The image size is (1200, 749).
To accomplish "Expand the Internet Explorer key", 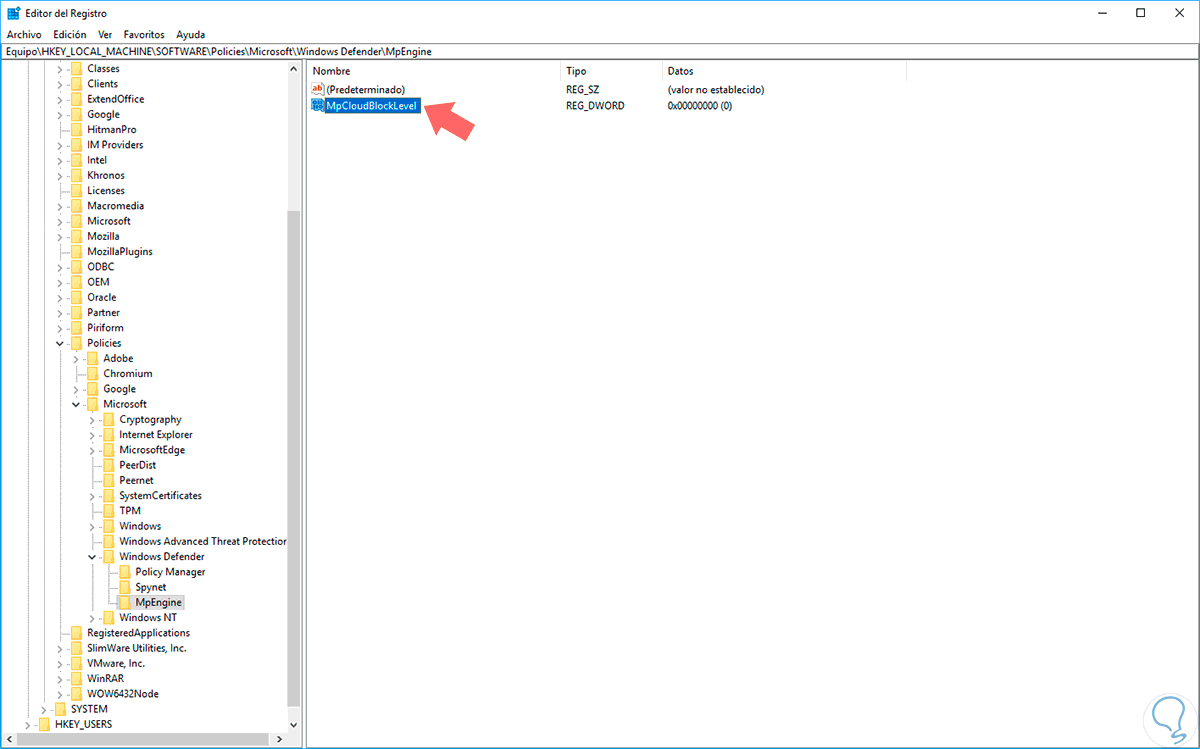I will [92, 435].
